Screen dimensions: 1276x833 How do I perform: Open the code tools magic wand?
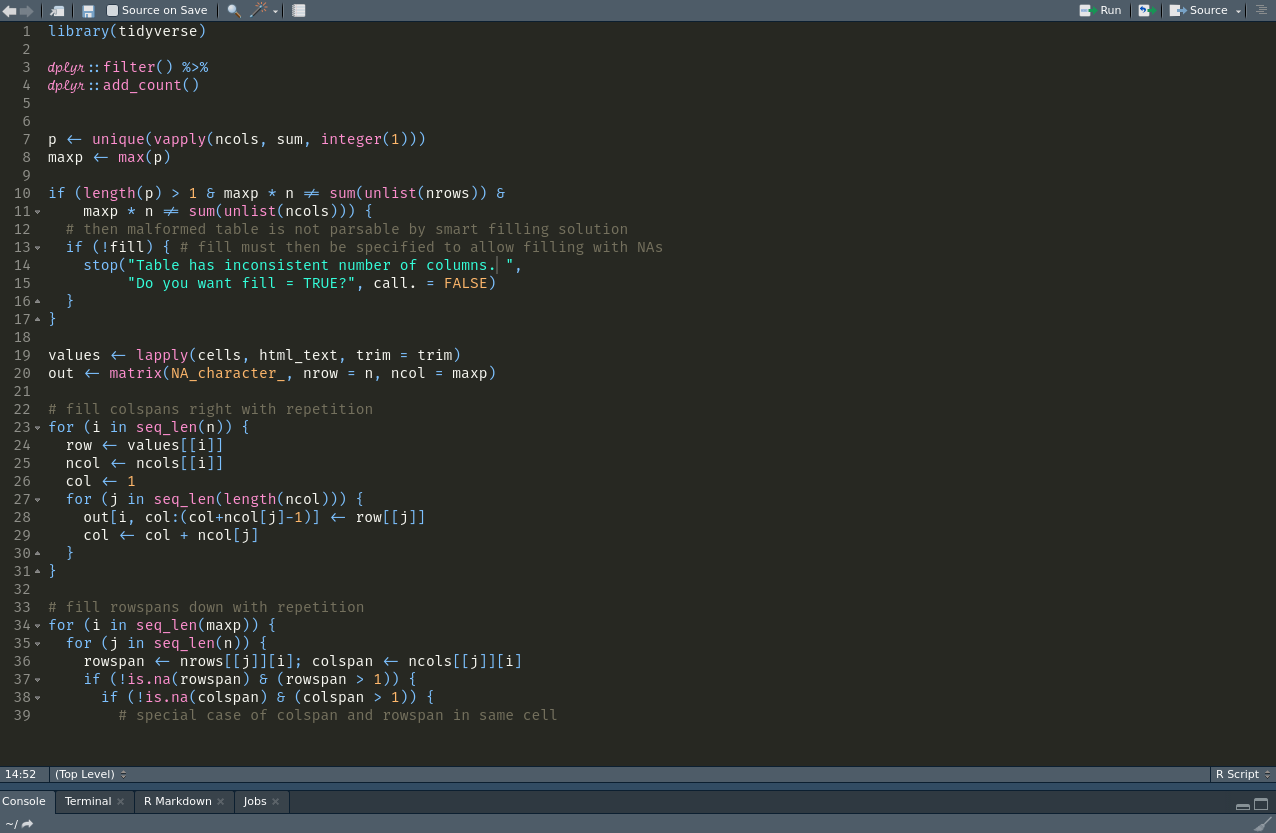pyautogui.click(x=258, y=10)
